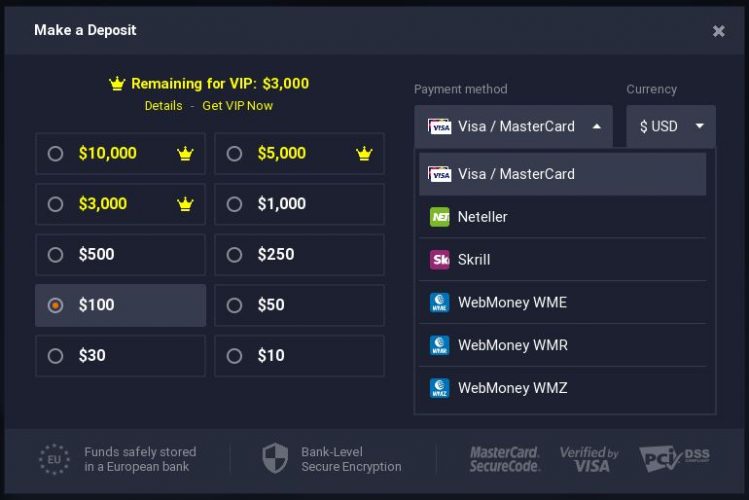This screenshot has height=500, width=749.
Task: Click the crown icon beside $5,000
Action: (364, 153)
